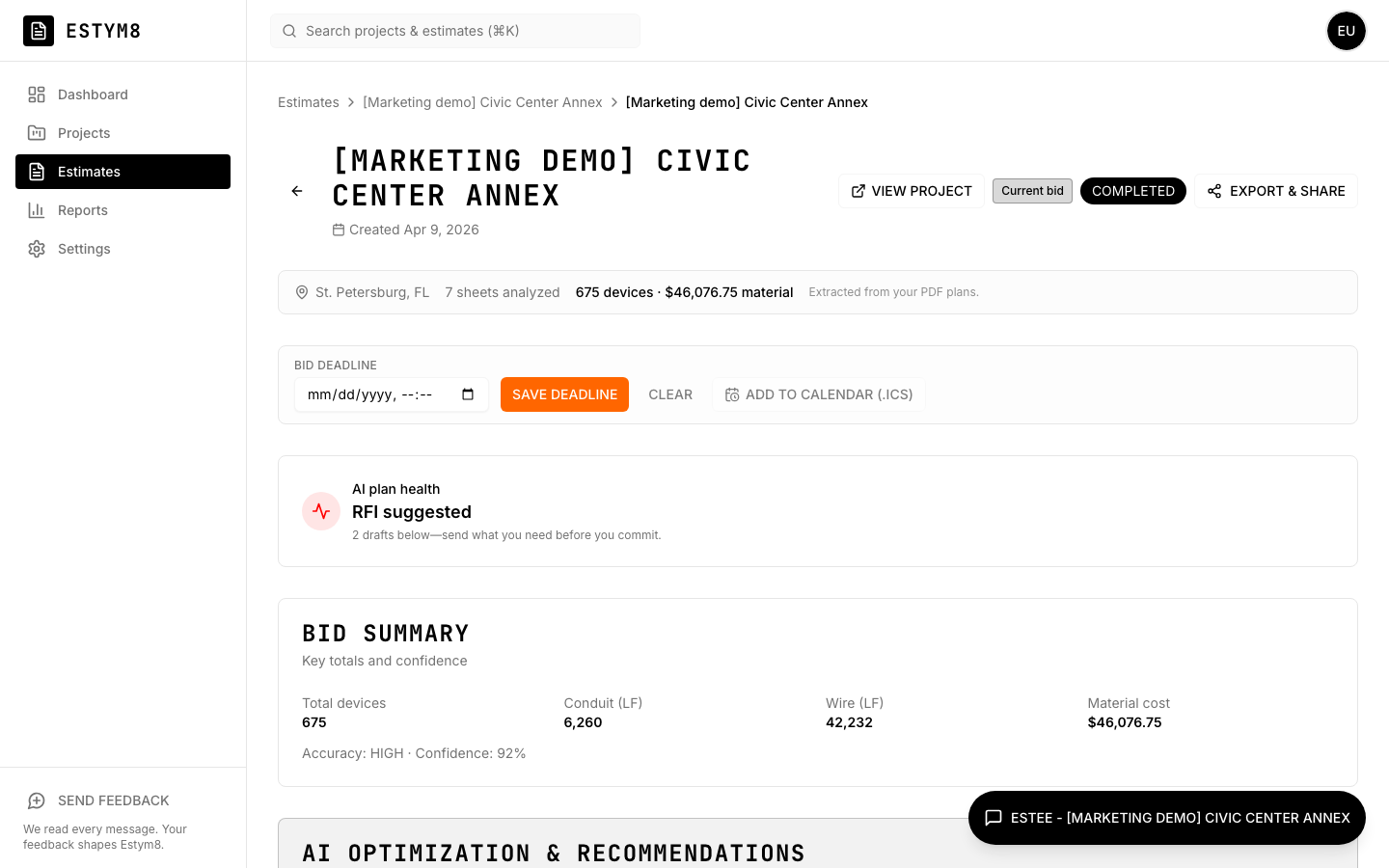Open the Dashboard from the sidebar icon

(x=37, y=95)
